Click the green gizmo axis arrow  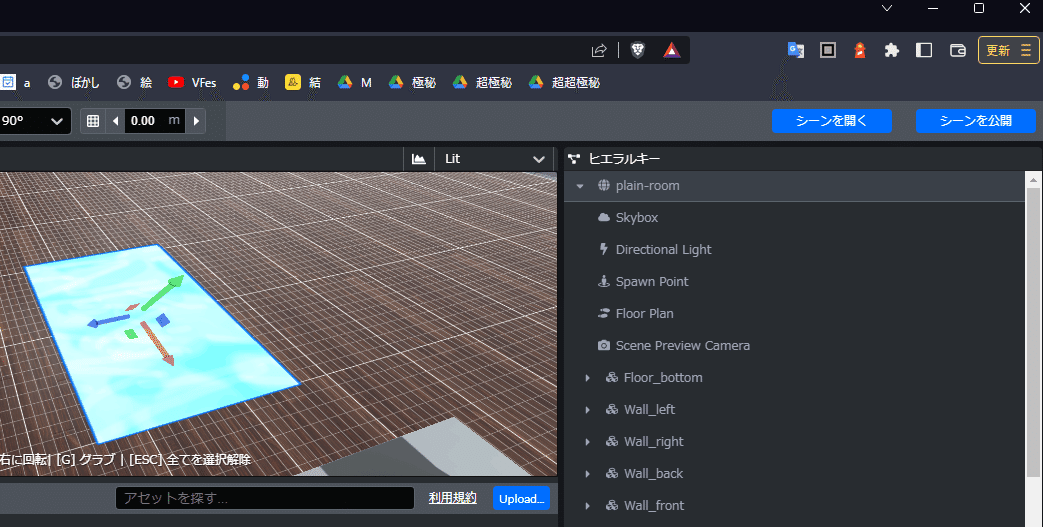point(164,291)
